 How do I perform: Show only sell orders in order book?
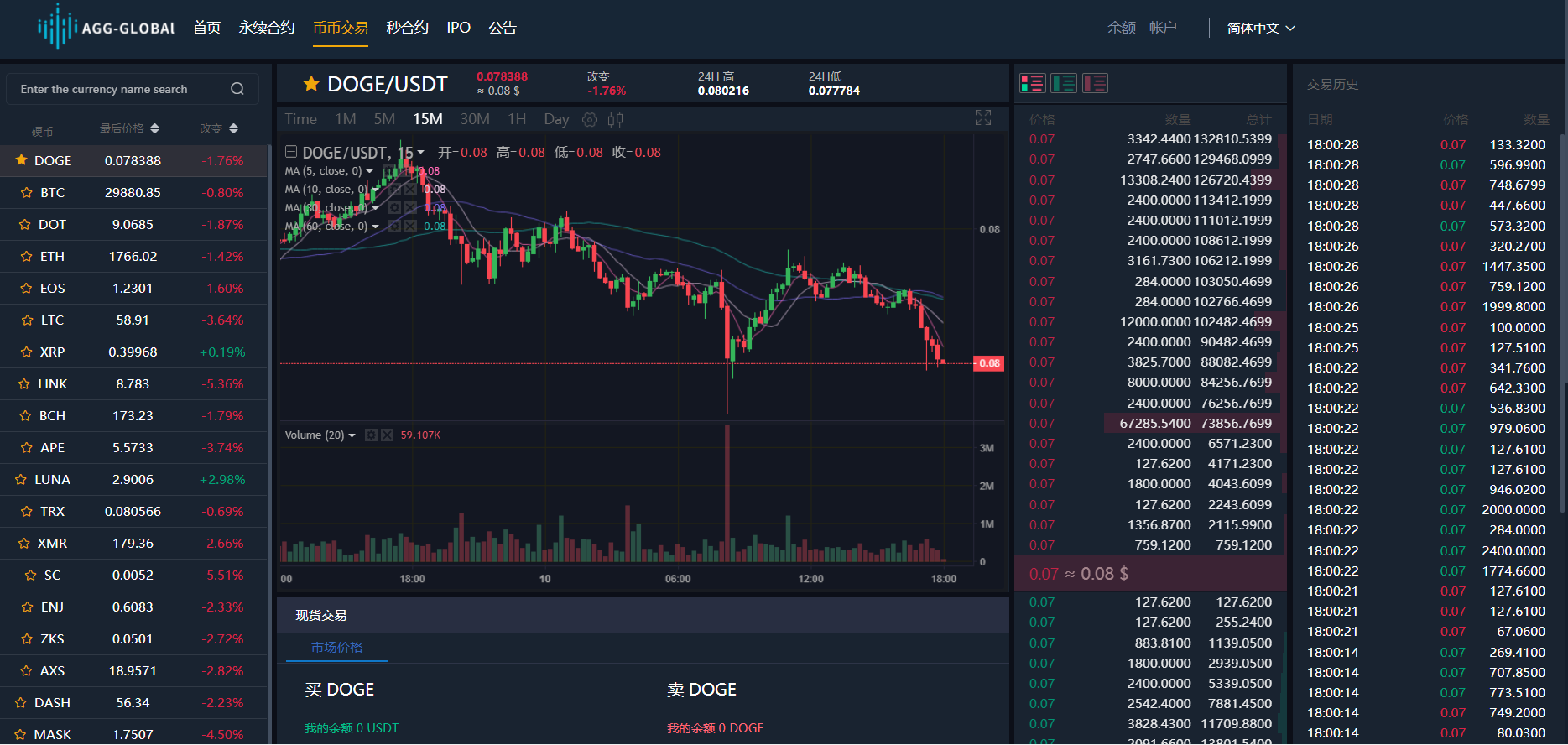[1095, 83]
